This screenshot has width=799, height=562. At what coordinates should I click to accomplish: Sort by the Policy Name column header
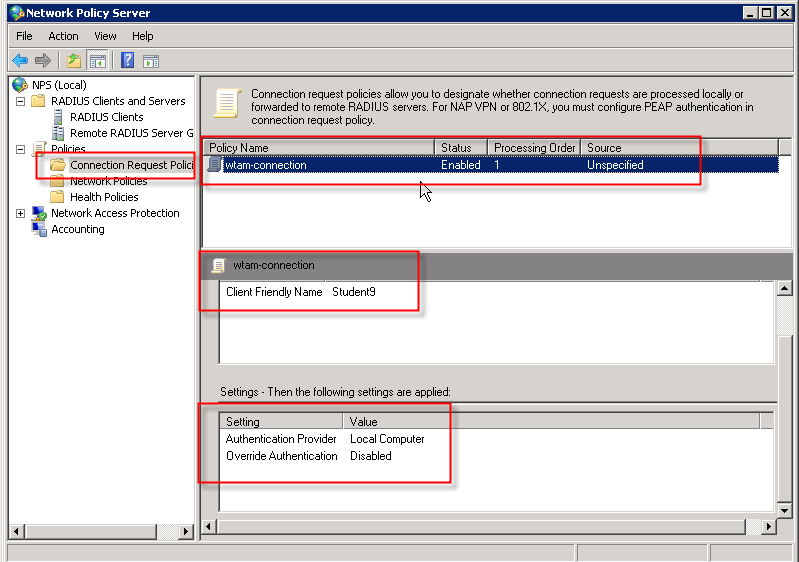(x=318, y=148)
